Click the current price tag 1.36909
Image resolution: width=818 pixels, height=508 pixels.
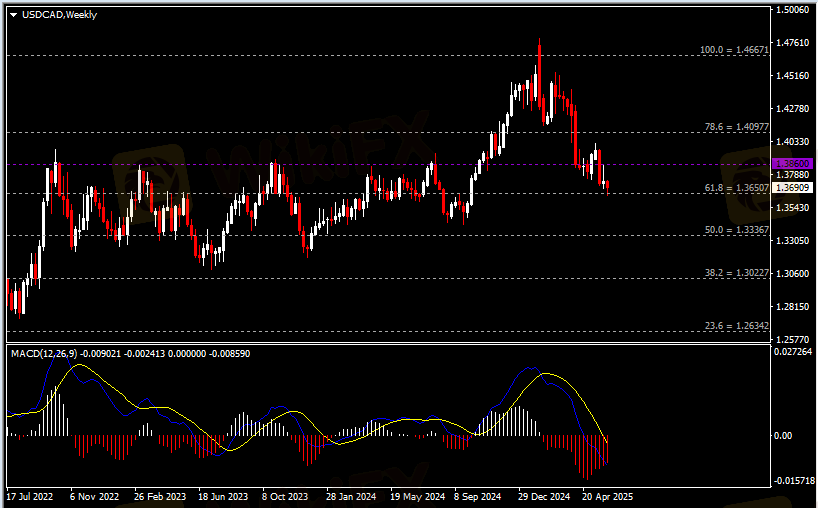tap(792, 188)
